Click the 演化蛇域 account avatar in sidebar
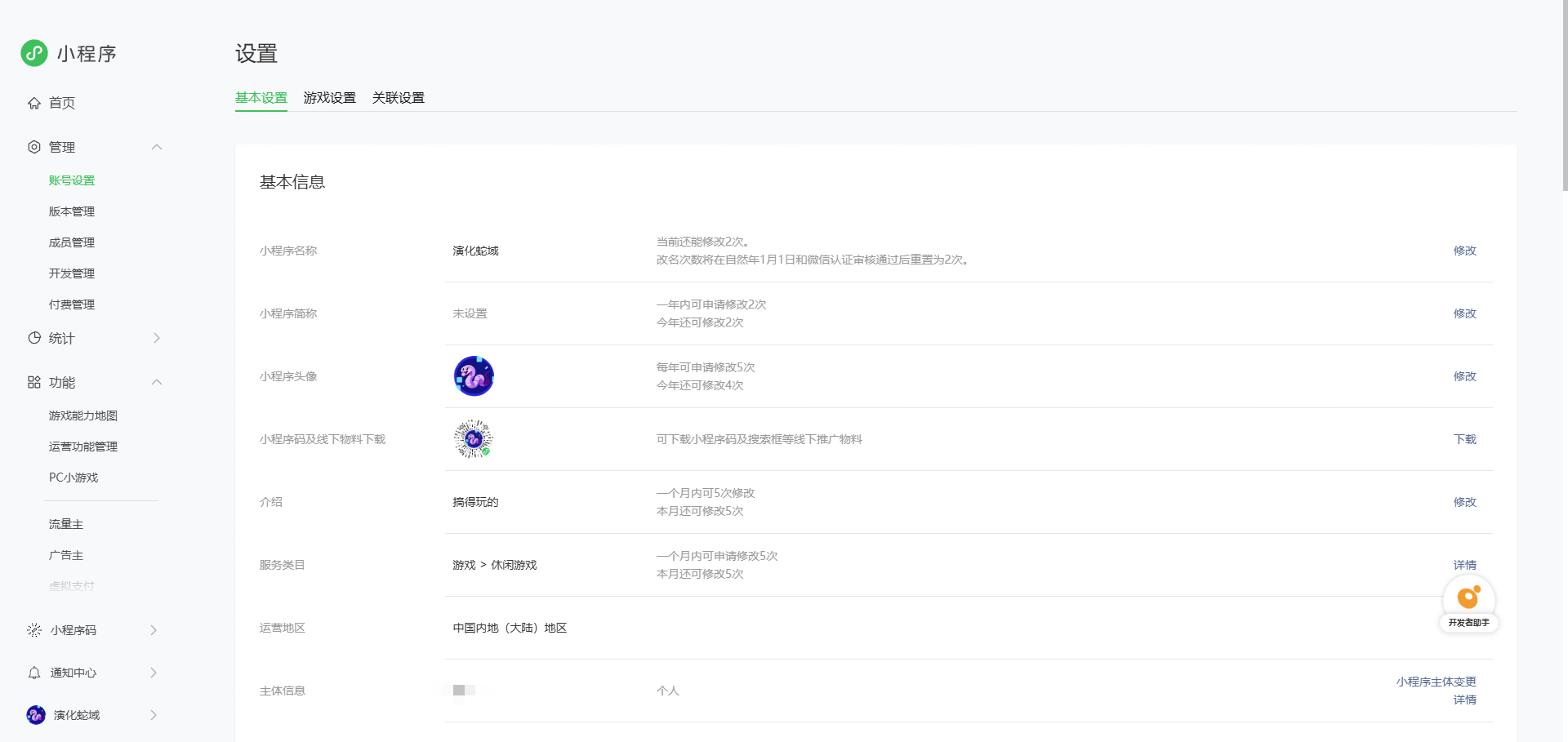Image resolution: width=1568 pixels, height=742 pixels. coord(36,715)
